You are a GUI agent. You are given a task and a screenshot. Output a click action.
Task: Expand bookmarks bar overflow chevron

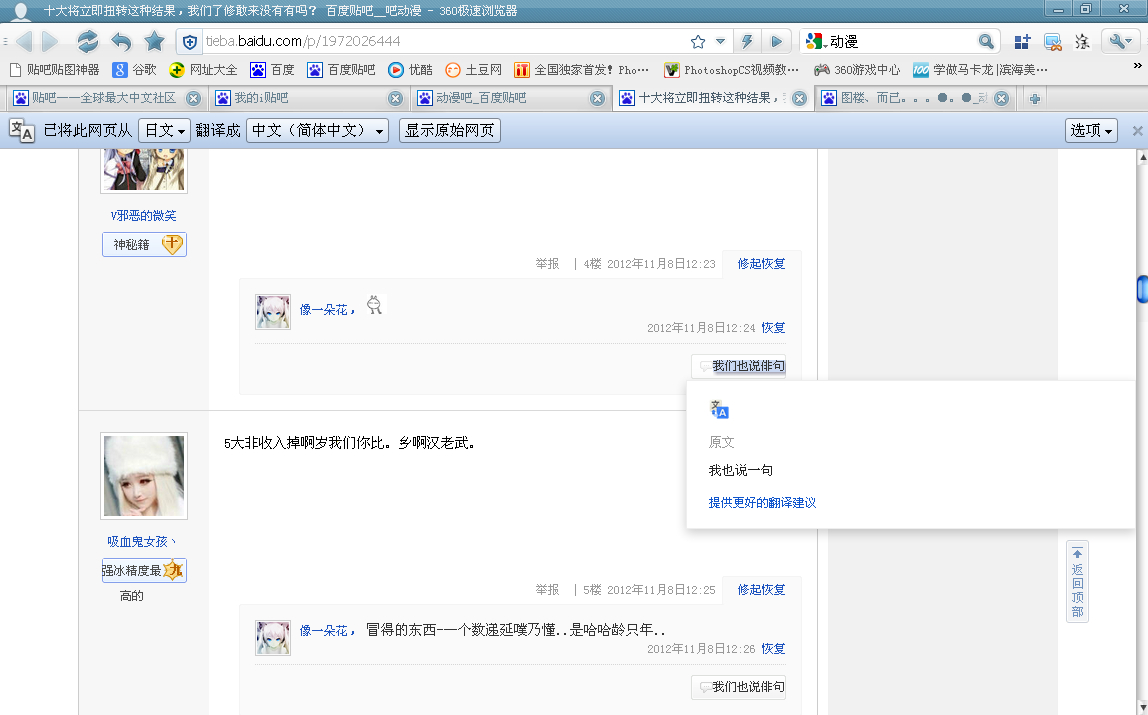[1137, 66]
